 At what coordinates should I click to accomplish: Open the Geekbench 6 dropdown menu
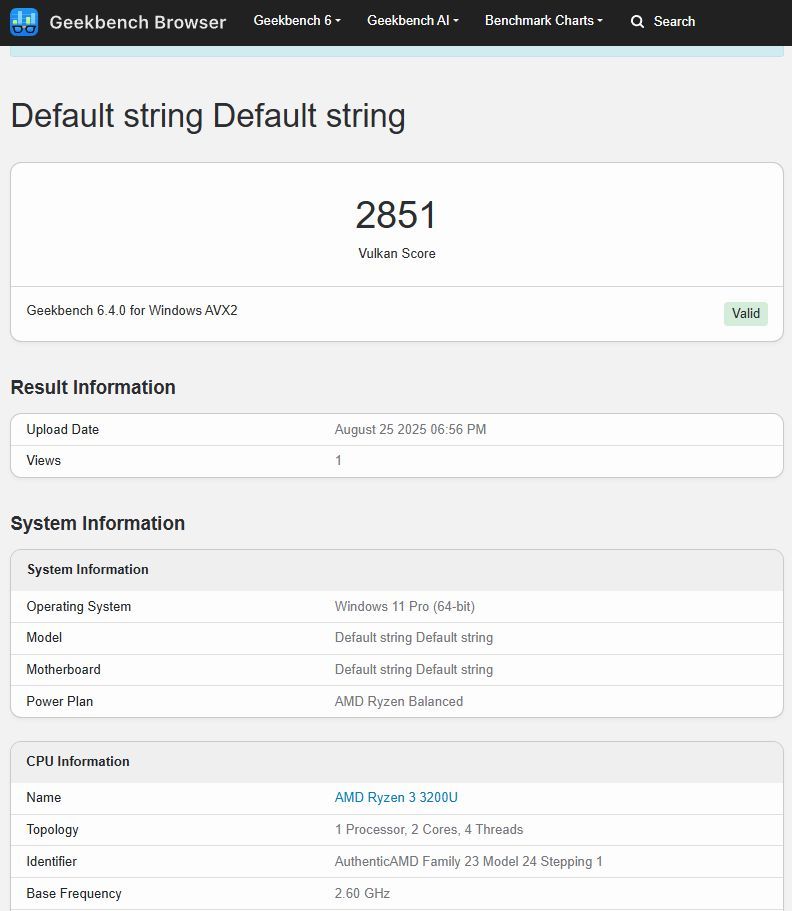pos(297,21)
